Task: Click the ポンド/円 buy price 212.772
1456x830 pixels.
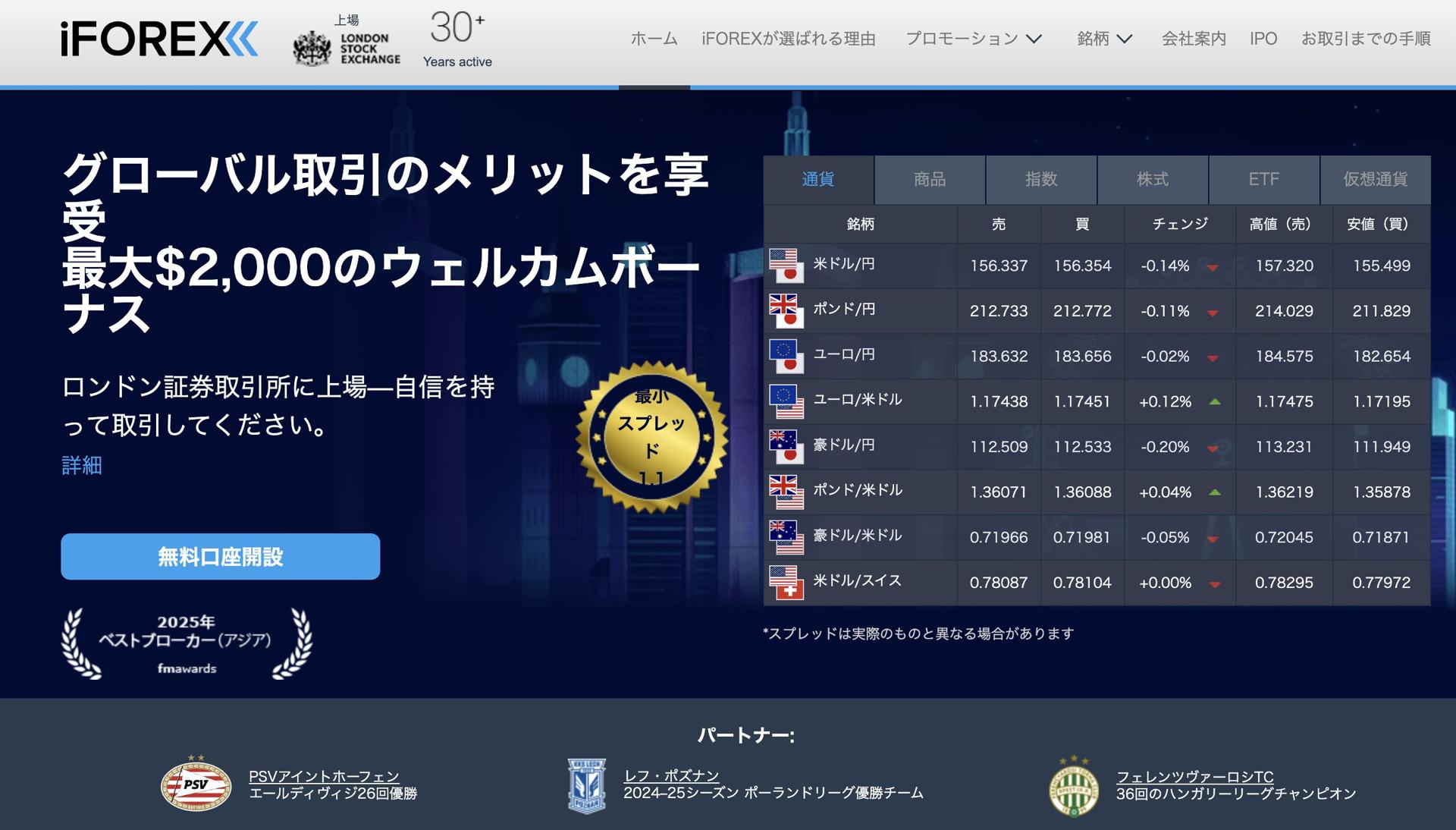Action: click(1082, 311)
